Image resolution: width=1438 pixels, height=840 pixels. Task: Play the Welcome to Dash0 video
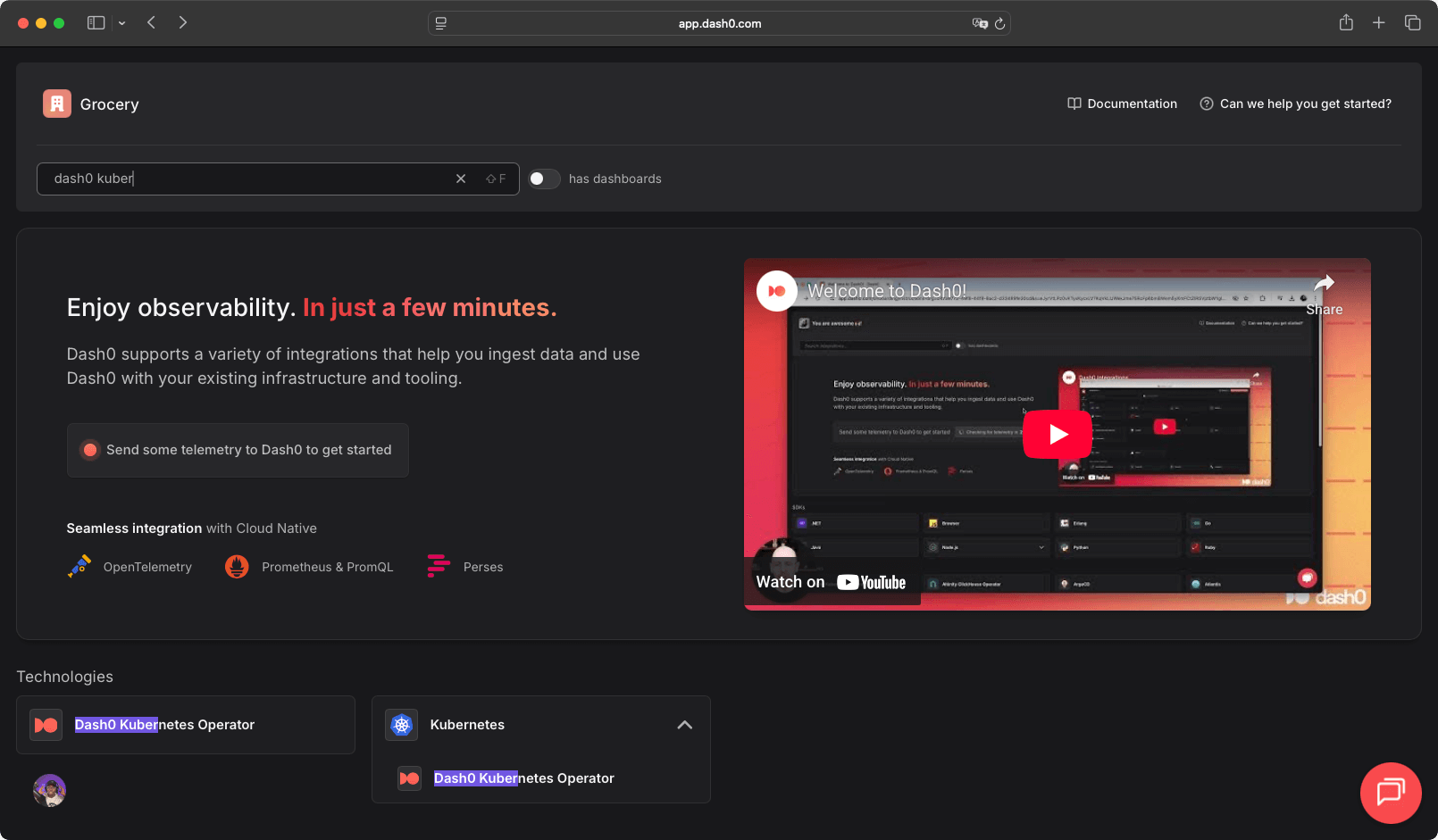(x=1058, y=435)
